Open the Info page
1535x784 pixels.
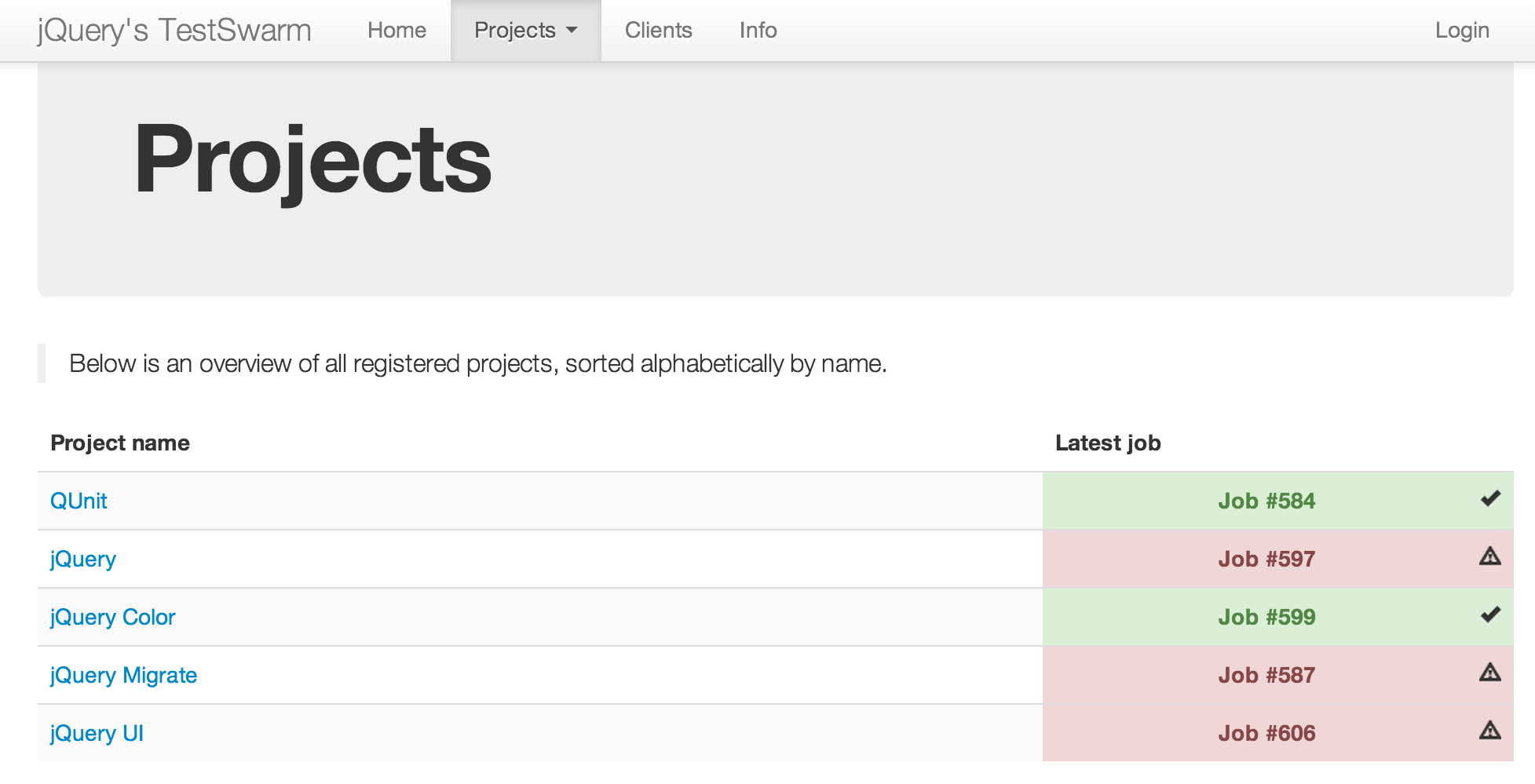[x=758, y=31]
